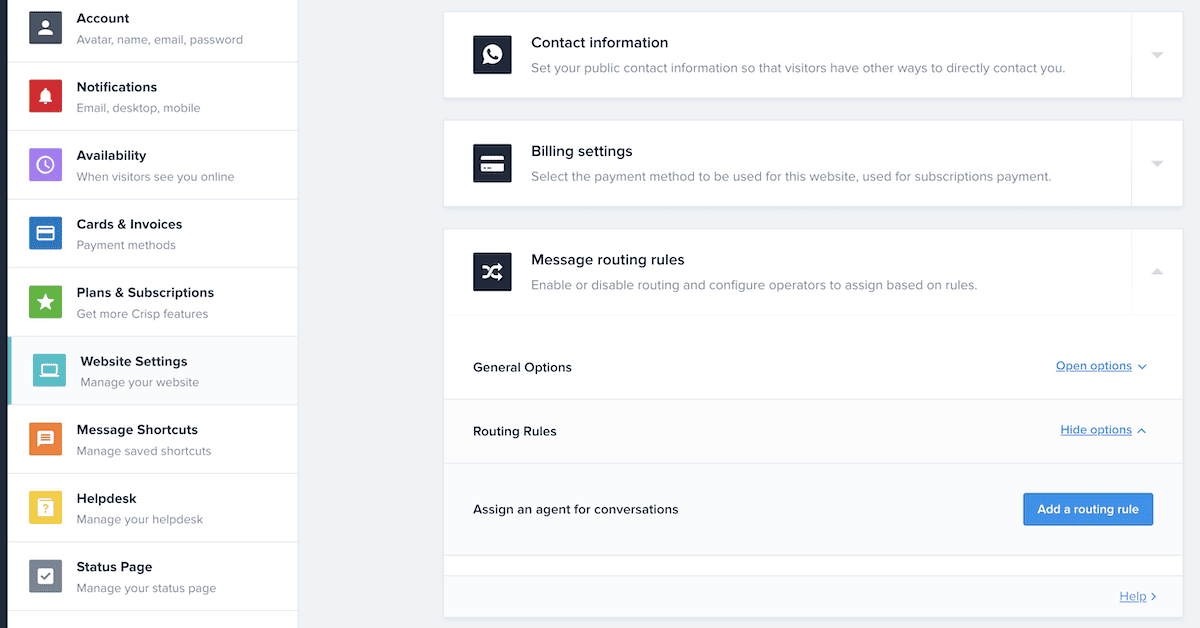Click 'Avatar, name, email, password' subtitle
This screenshot has height=628, width=1200.
coord(160,40)
